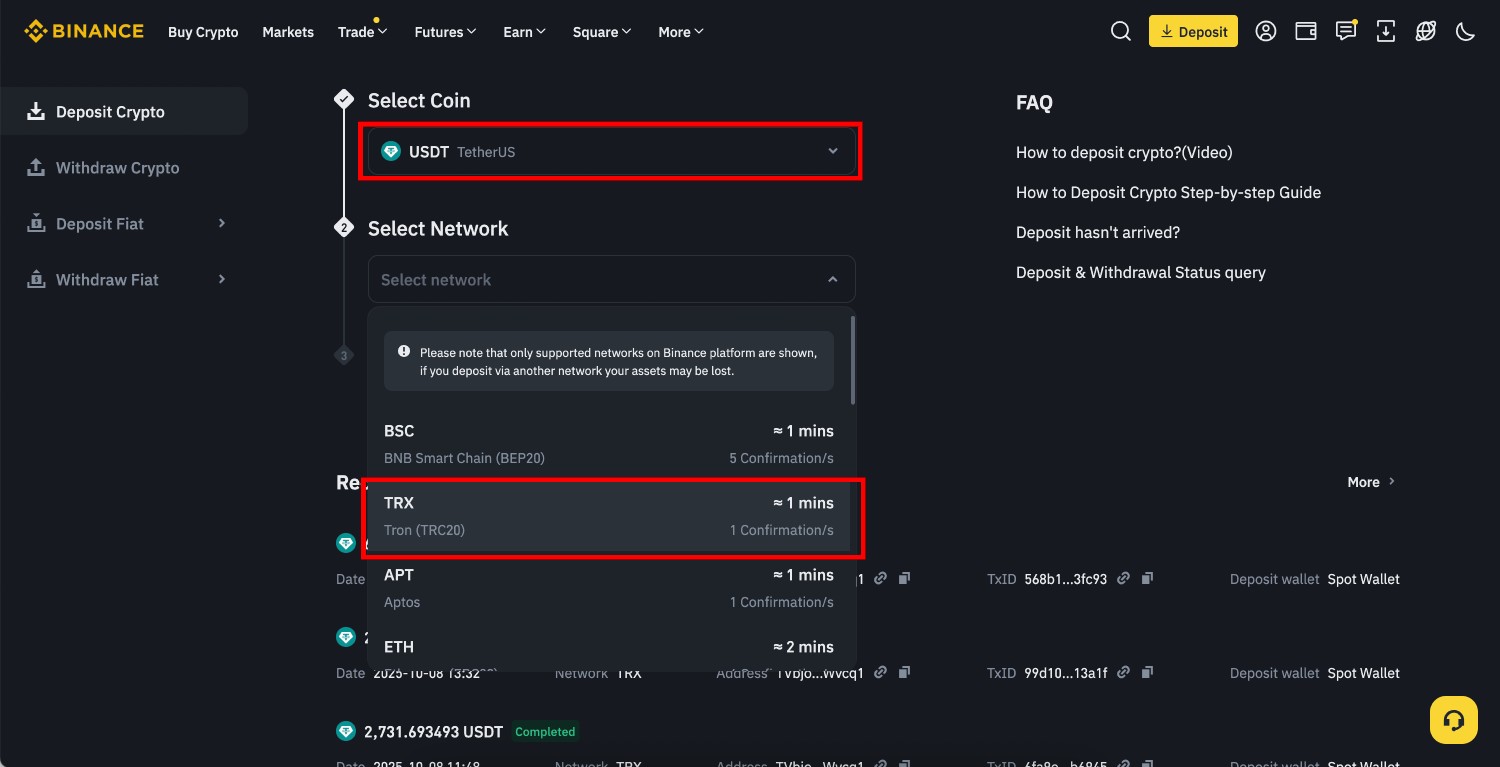This screenshot has height=767, width=1500.
Task: Click the info icon in network notice
Action: point(404,352)
